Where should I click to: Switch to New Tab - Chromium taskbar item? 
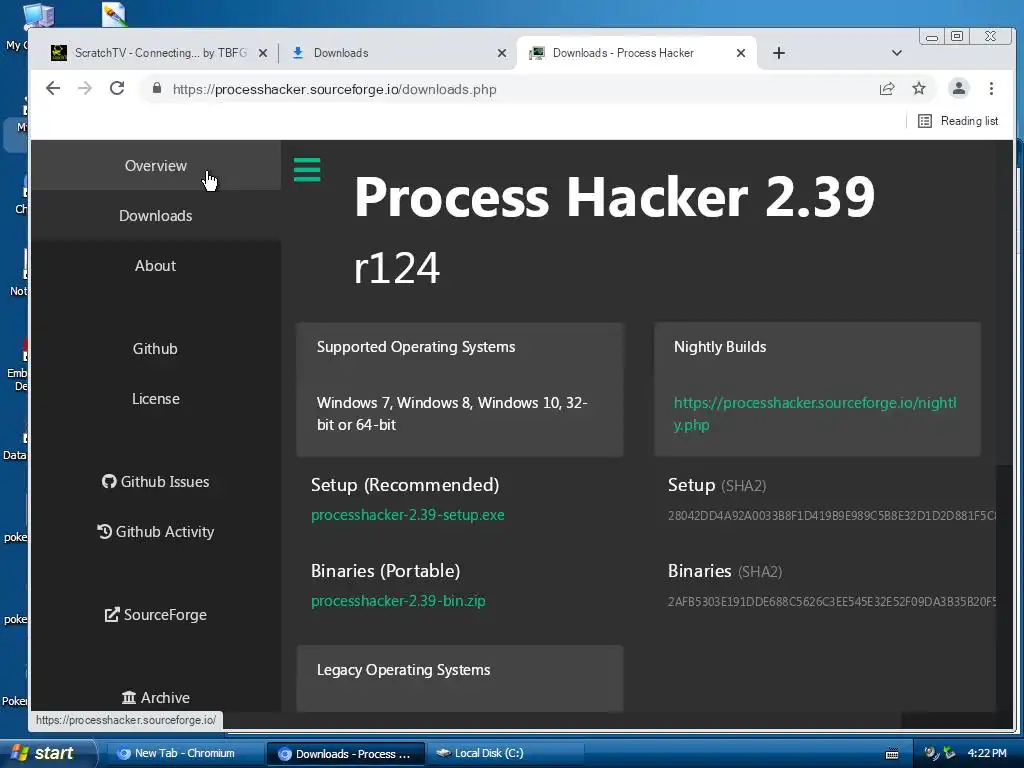click(184, 754)
